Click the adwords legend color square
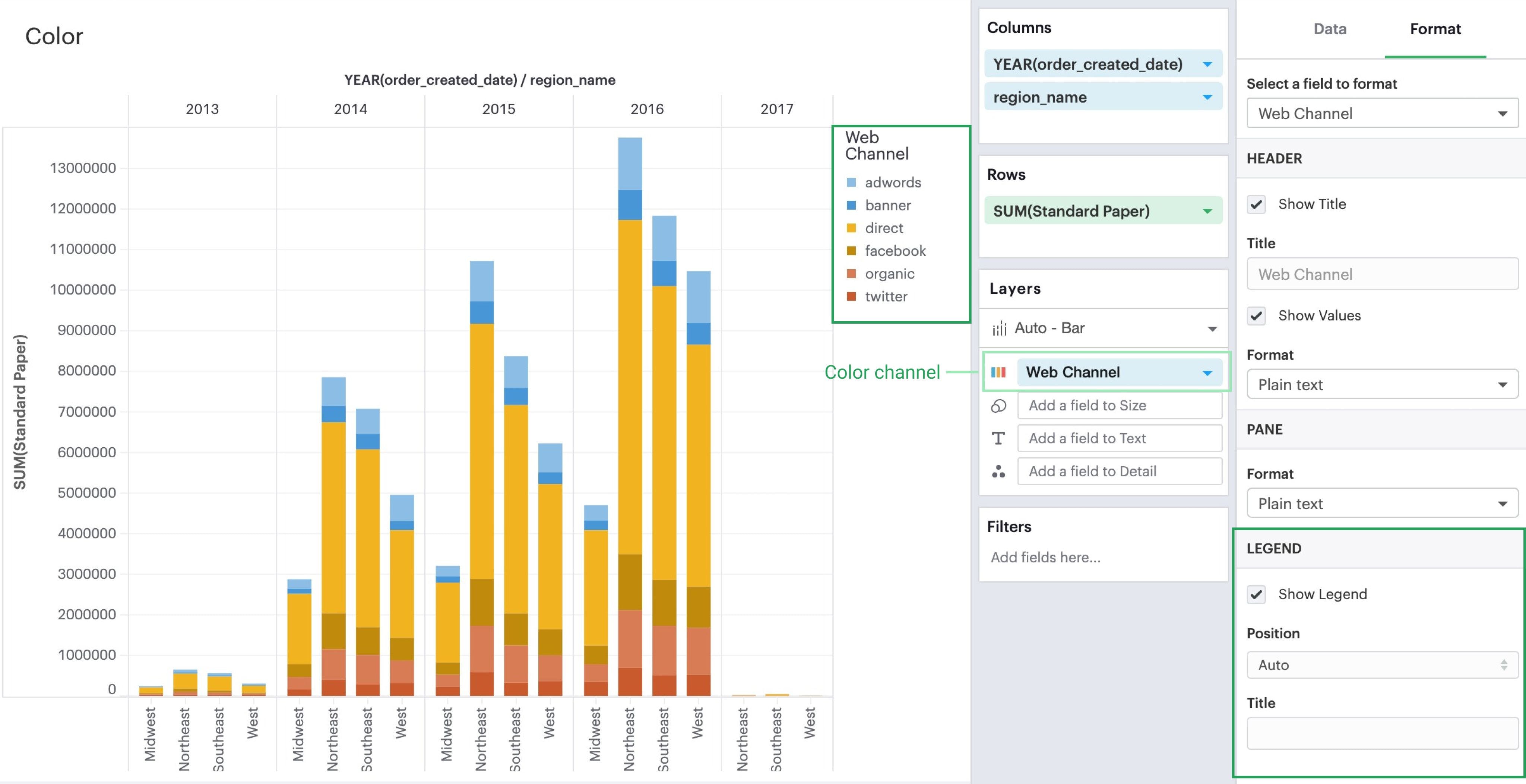The width and height of the screenshot is (1526, 784). pos(851,182)
